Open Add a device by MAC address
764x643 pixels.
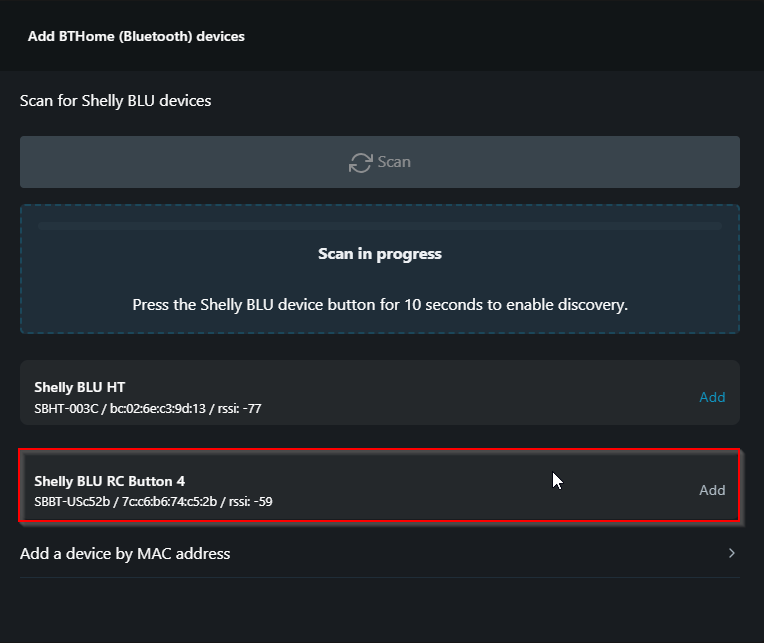pyautogui.click(x=125, y=553)
